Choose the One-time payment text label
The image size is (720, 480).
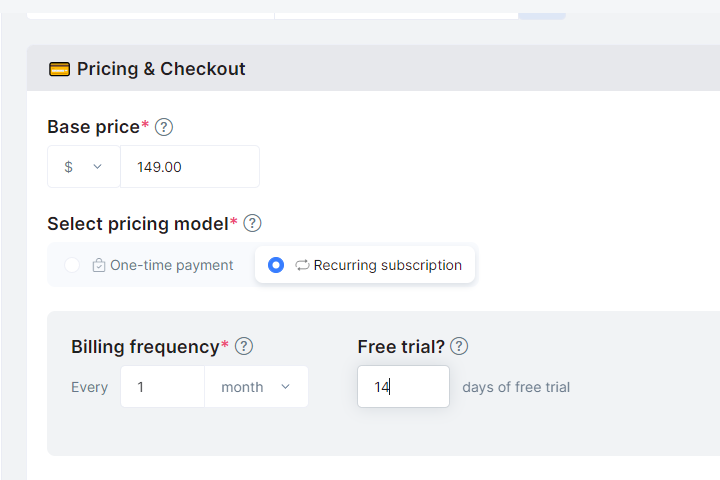coord(172,266)
